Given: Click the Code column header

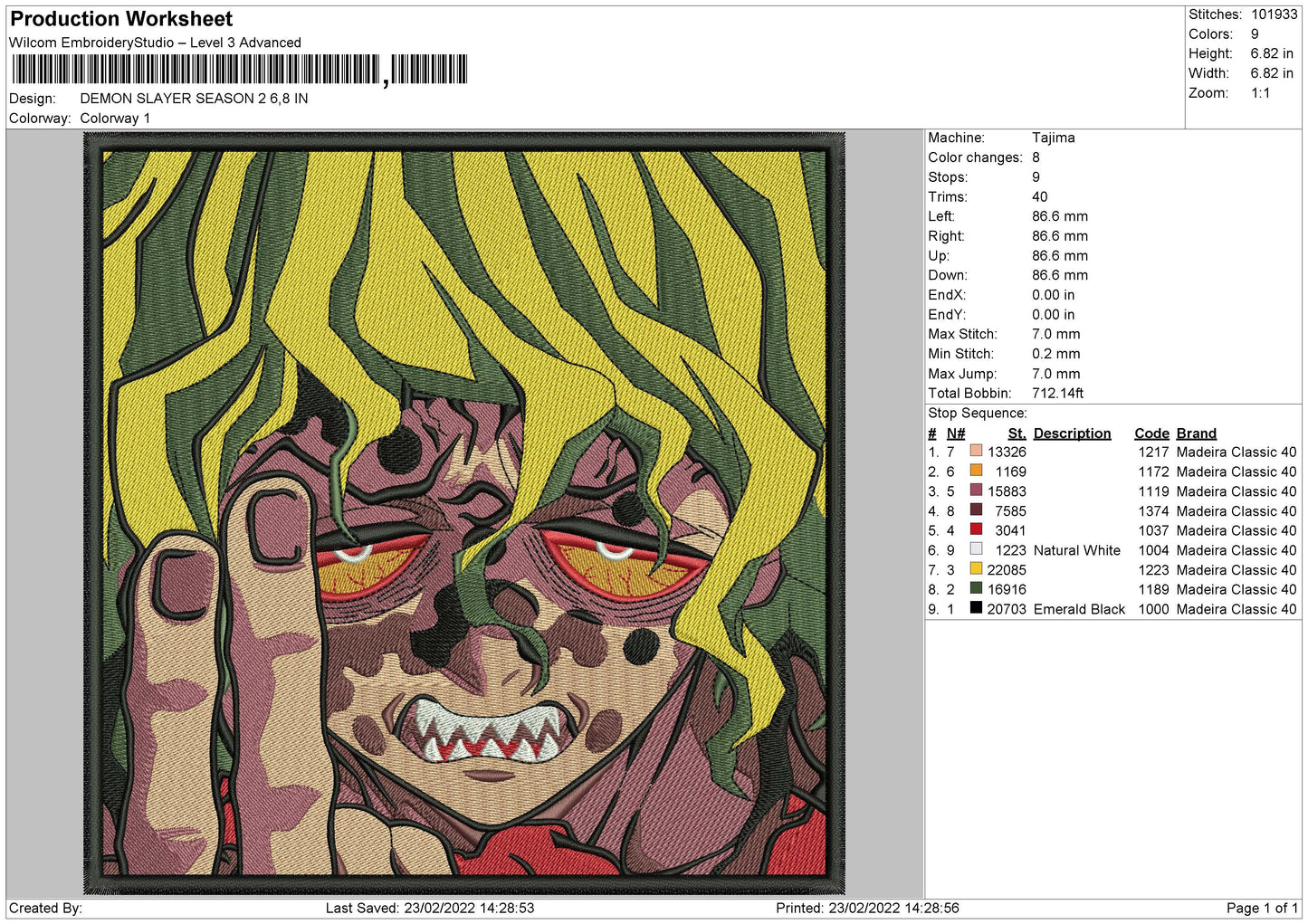Looking at the screenshot, I should [x=1151, y=433].
